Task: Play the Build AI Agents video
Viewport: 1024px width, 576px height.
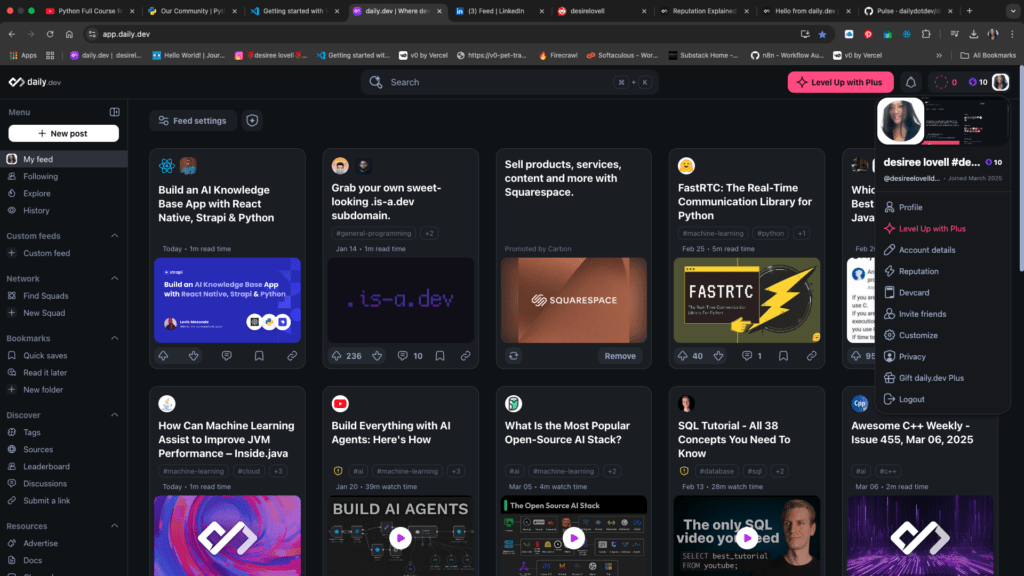Action: (x=400, y=538)
